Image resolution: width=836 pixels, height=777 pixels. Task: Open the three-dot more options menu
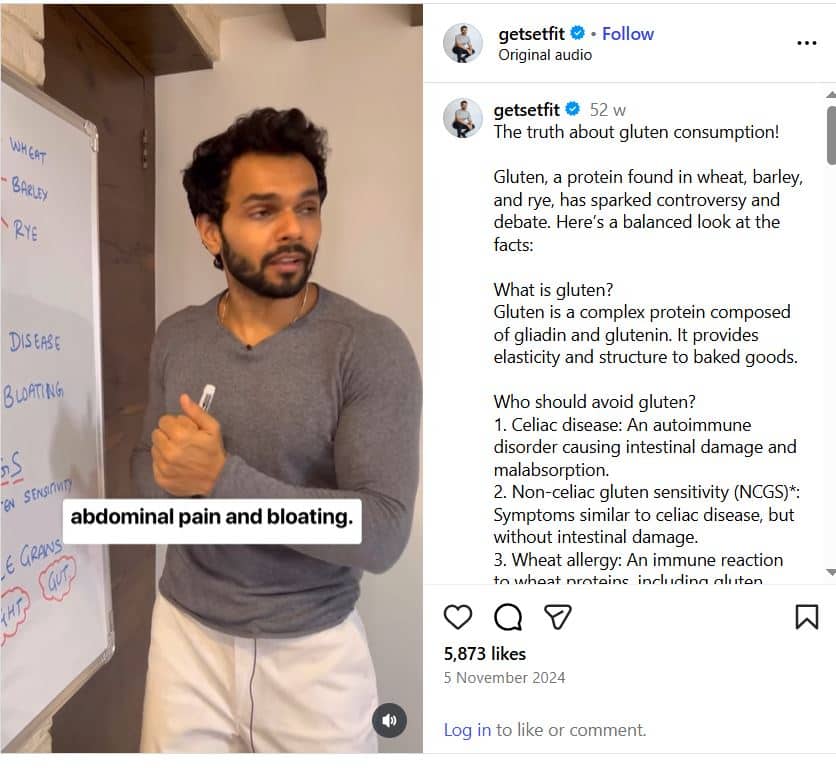807,43
